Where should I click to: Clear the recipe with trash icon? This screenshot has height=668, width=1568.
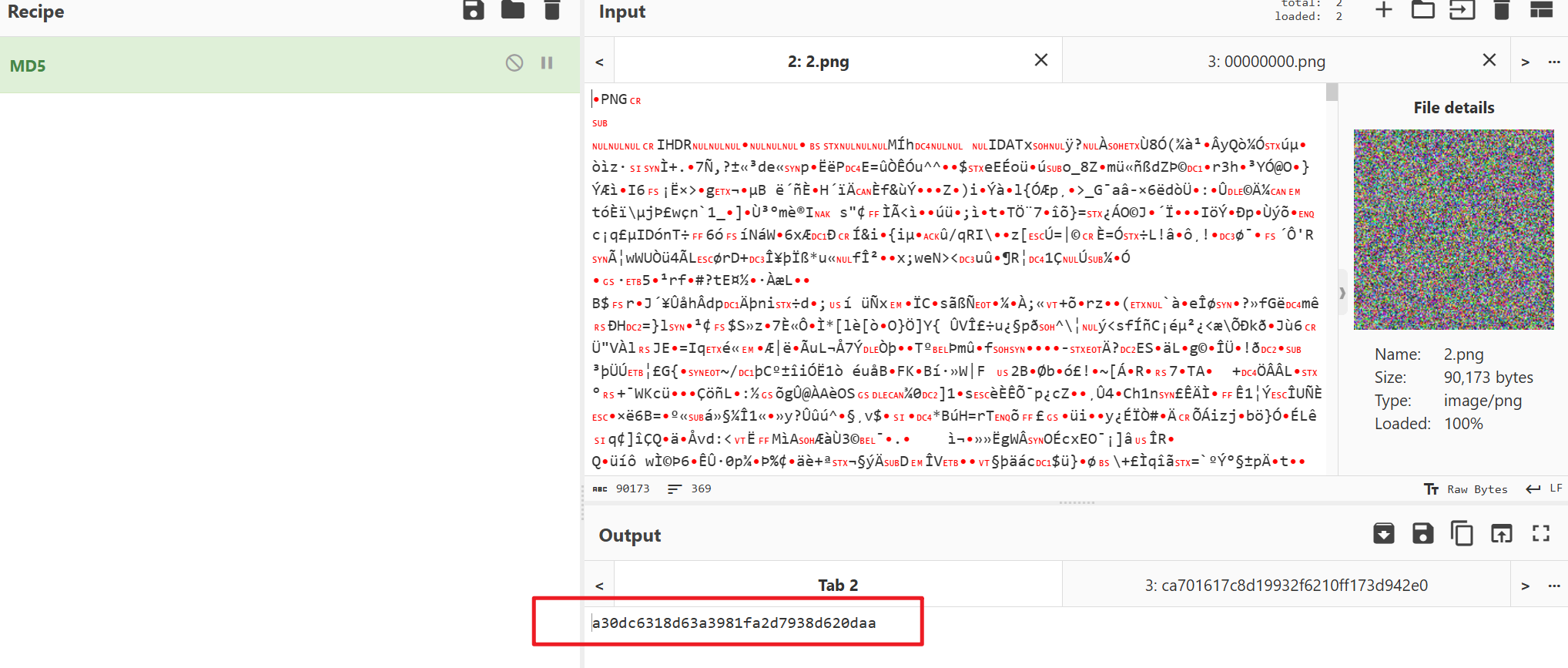pyautogui.click(x=552, y=10)
